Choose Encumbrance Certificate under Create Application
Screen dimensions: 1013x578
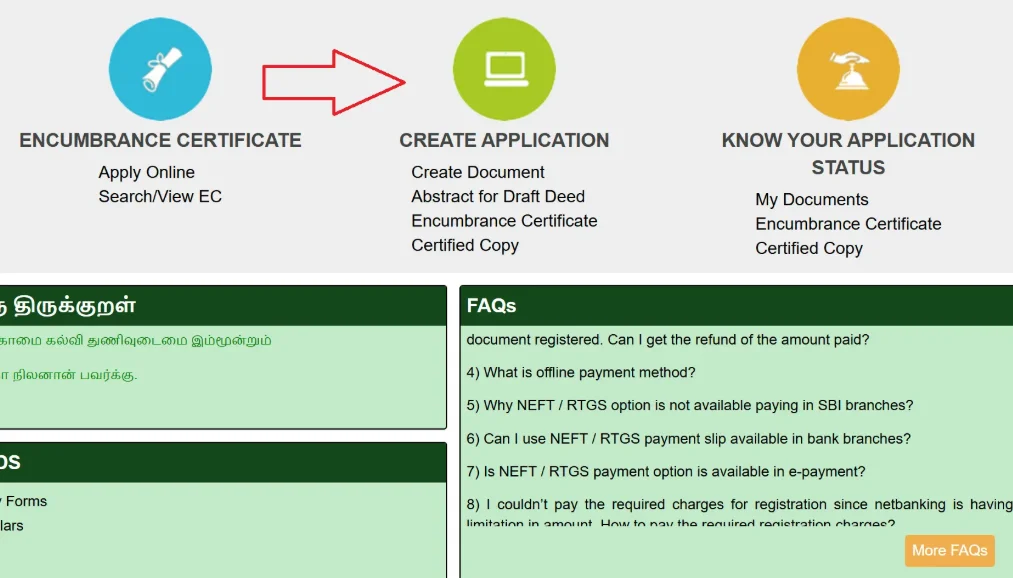point(504,221)
